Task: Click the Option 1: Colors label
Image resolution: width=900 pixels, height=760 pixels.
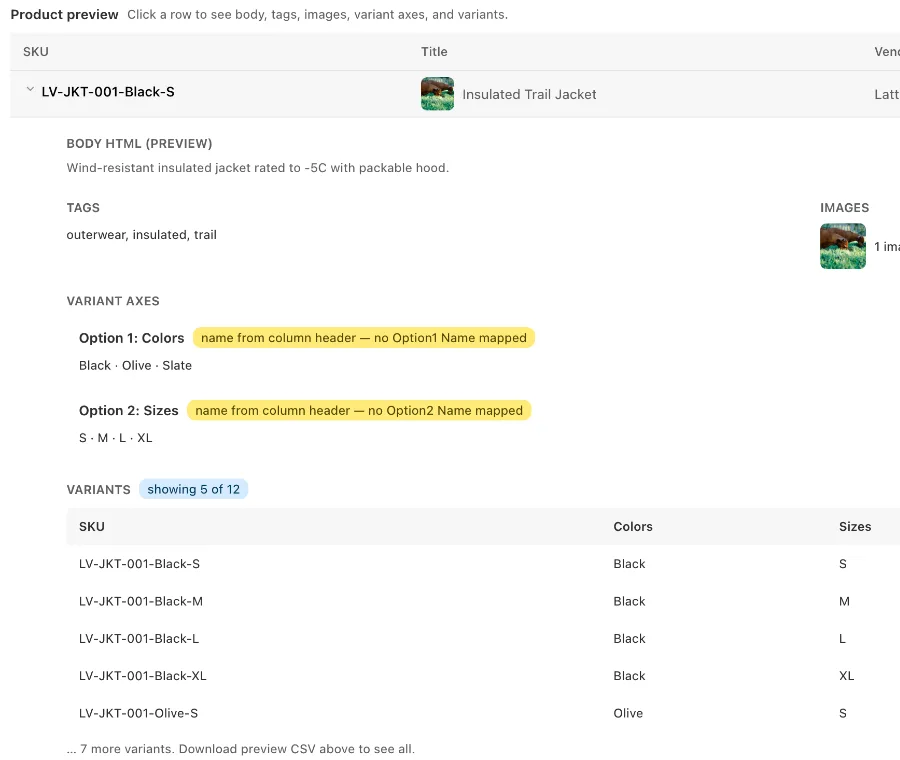Action: pos(131,338)
